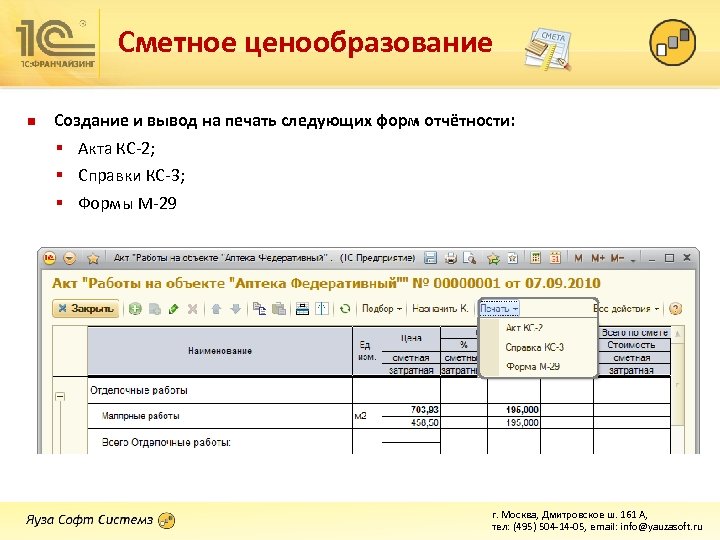Click the copy-to-clipboard tree icon in toolbar

click(x=259, y=309)
